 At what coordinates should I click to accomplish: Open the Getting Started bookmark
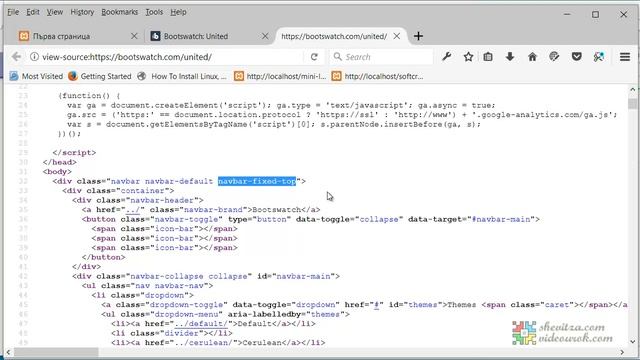pos(100,76)
